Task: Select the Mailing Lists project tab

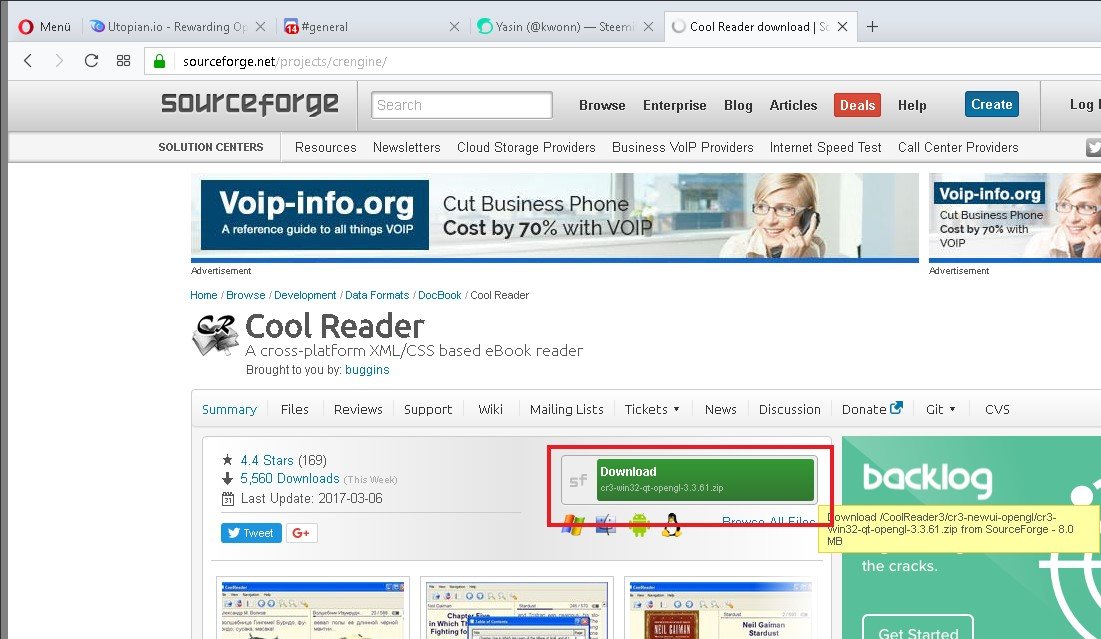Action: [x=567, y=409]
